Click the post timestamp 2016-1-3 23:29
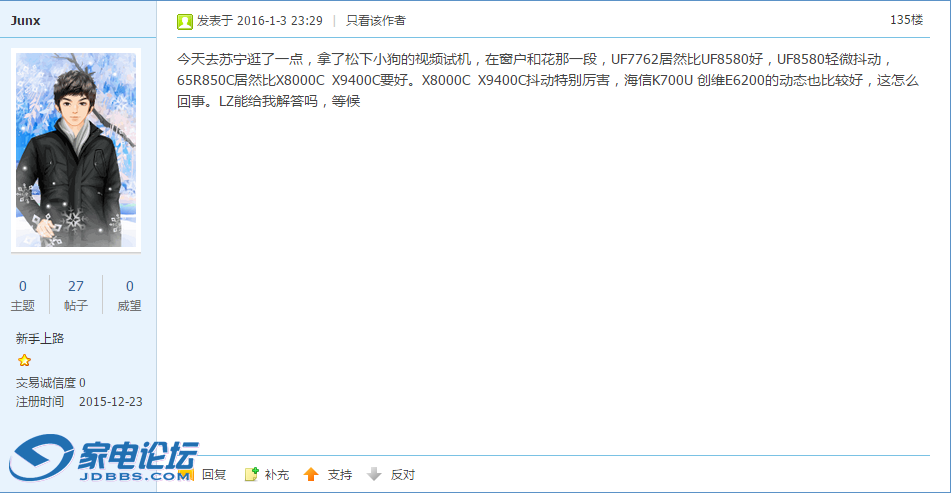The height and width of the screenshot is (493, 951). tap(280, 21)
